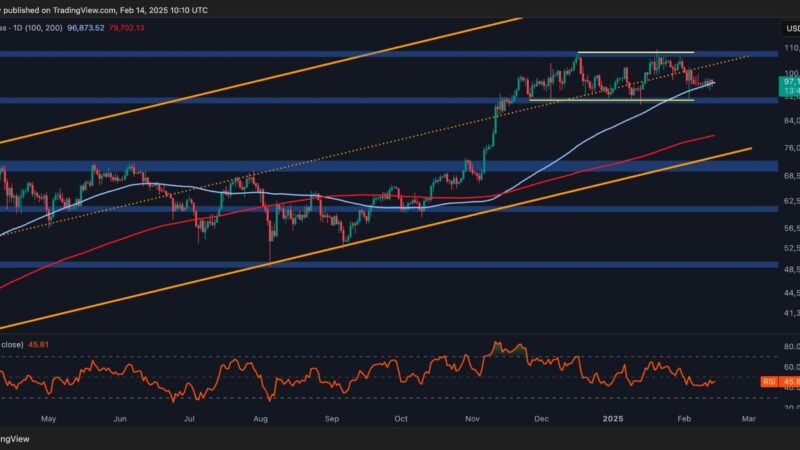The height and width of the screenshot is (450, 800).
Task: Click the Dec label on time axis
Action: [541, 419]
